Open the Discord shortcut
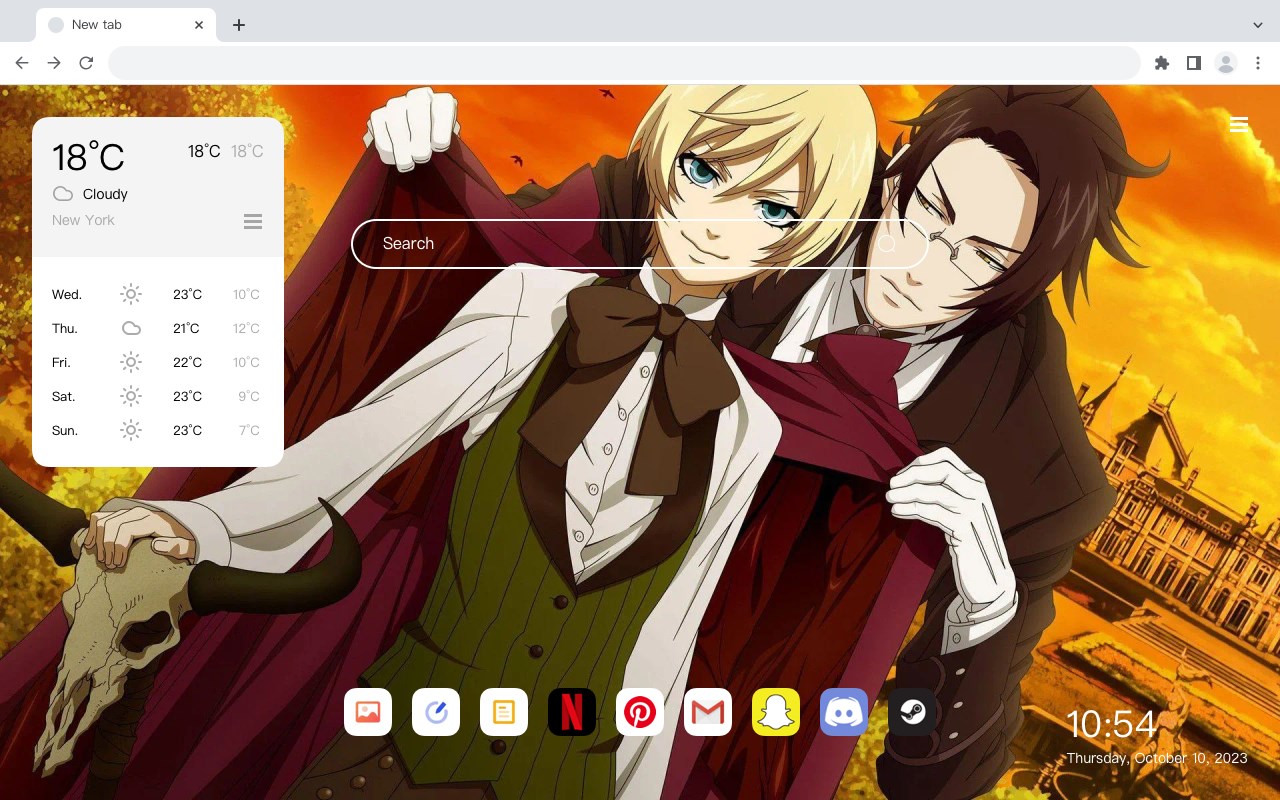The image size is (1280, 800). (844, 712)
